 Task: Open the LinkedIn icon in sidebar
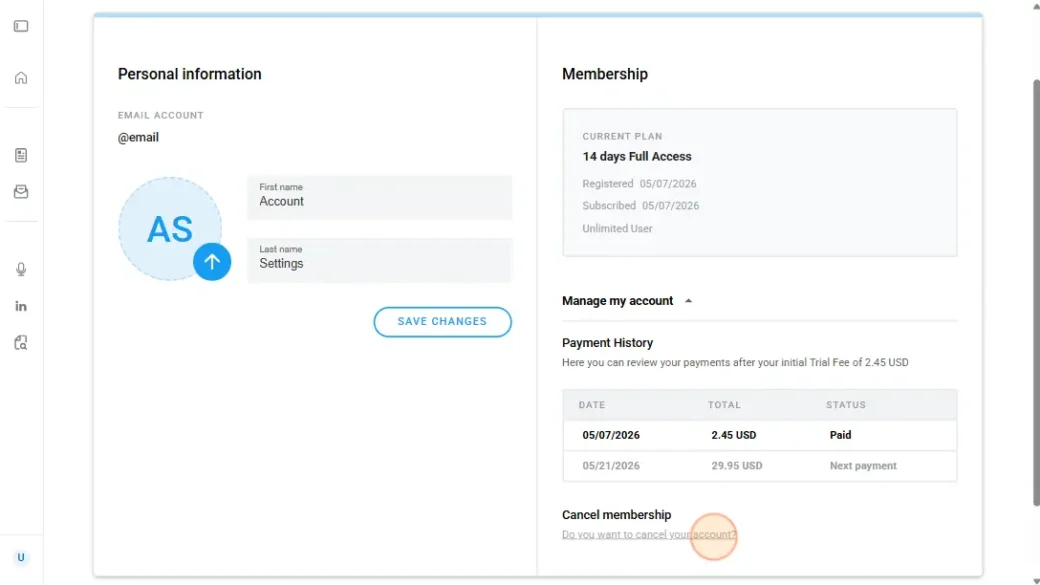click(x=21, y=306)
